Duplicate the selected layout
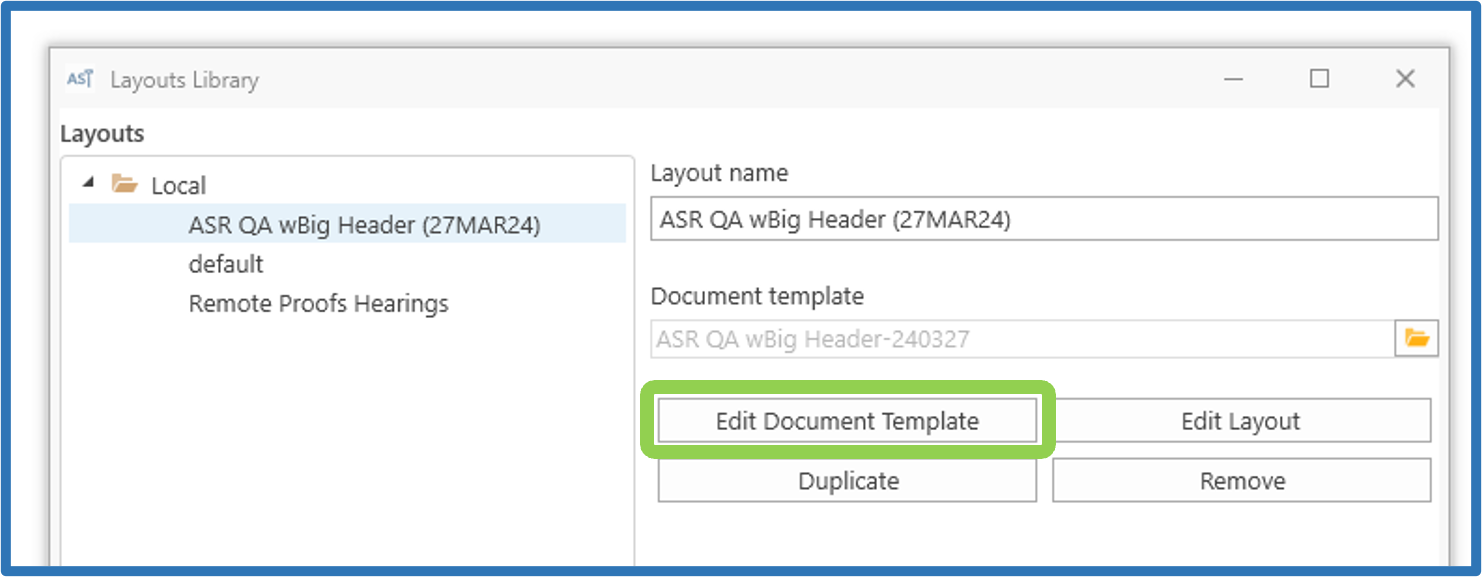The width and height of the screenshot is (1482, 577). point(847,481)
